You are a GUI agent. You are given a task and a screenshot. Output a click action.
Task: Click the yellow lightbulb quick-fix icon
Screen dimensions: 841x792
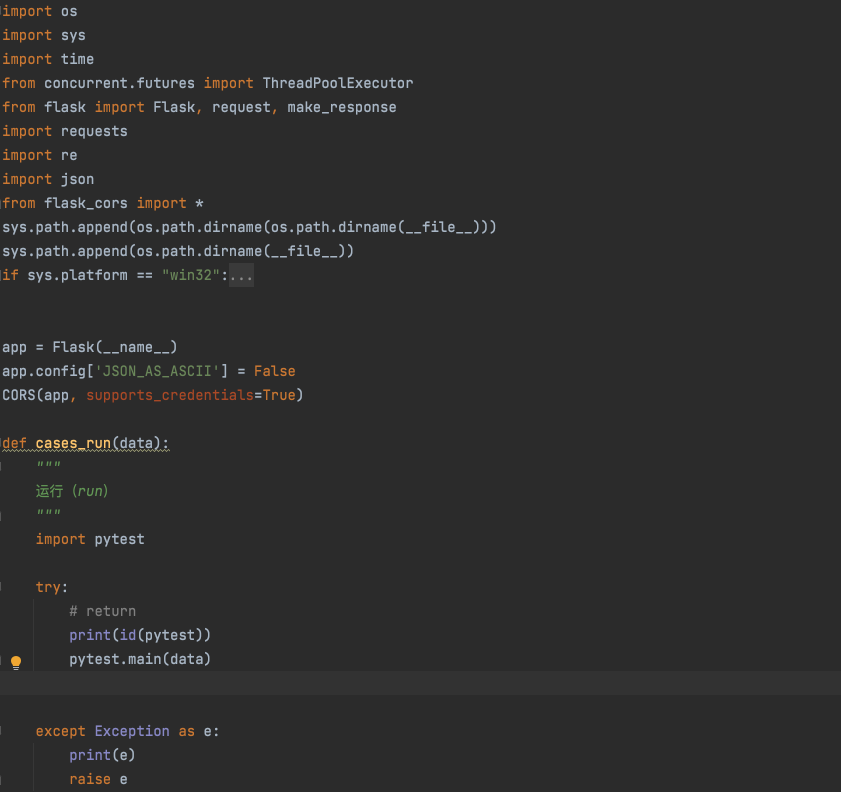tap(16, 662)
